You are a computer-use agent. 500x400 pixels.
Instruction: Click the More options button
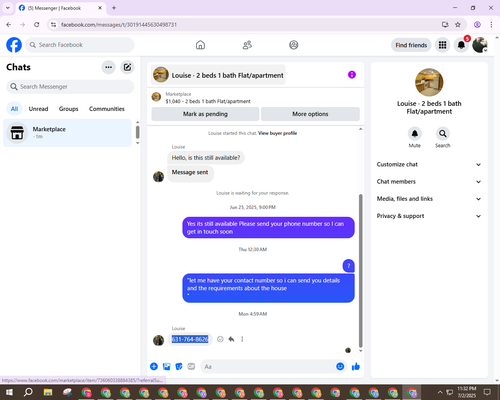click(310, 114)
